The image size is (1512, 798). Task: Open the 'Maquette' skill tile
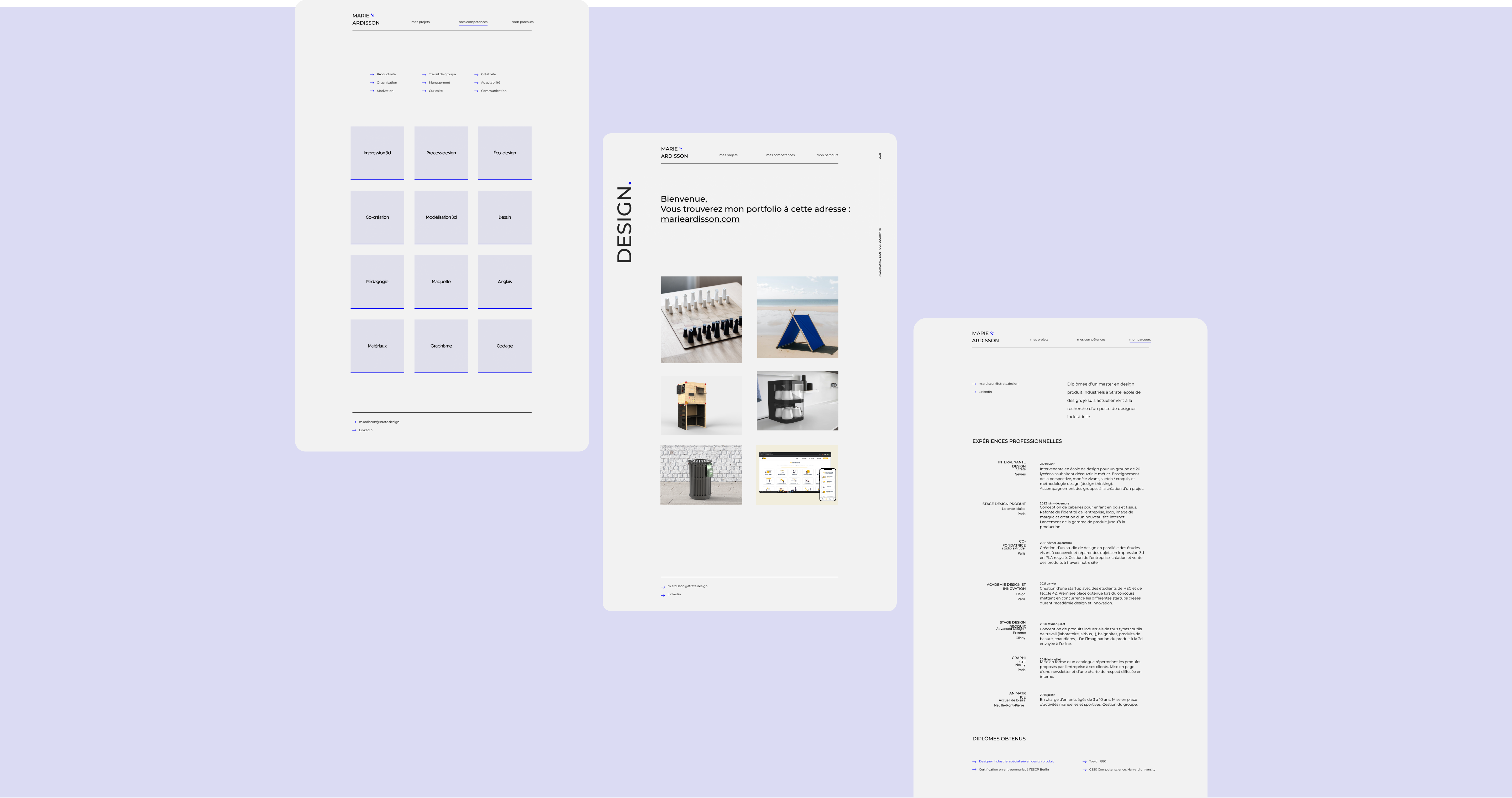[441, 282]
